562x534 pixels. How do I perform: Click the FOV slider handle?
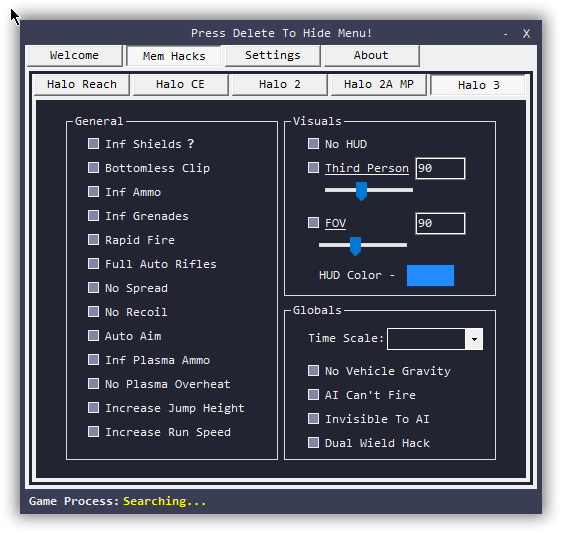coord(355,246)
